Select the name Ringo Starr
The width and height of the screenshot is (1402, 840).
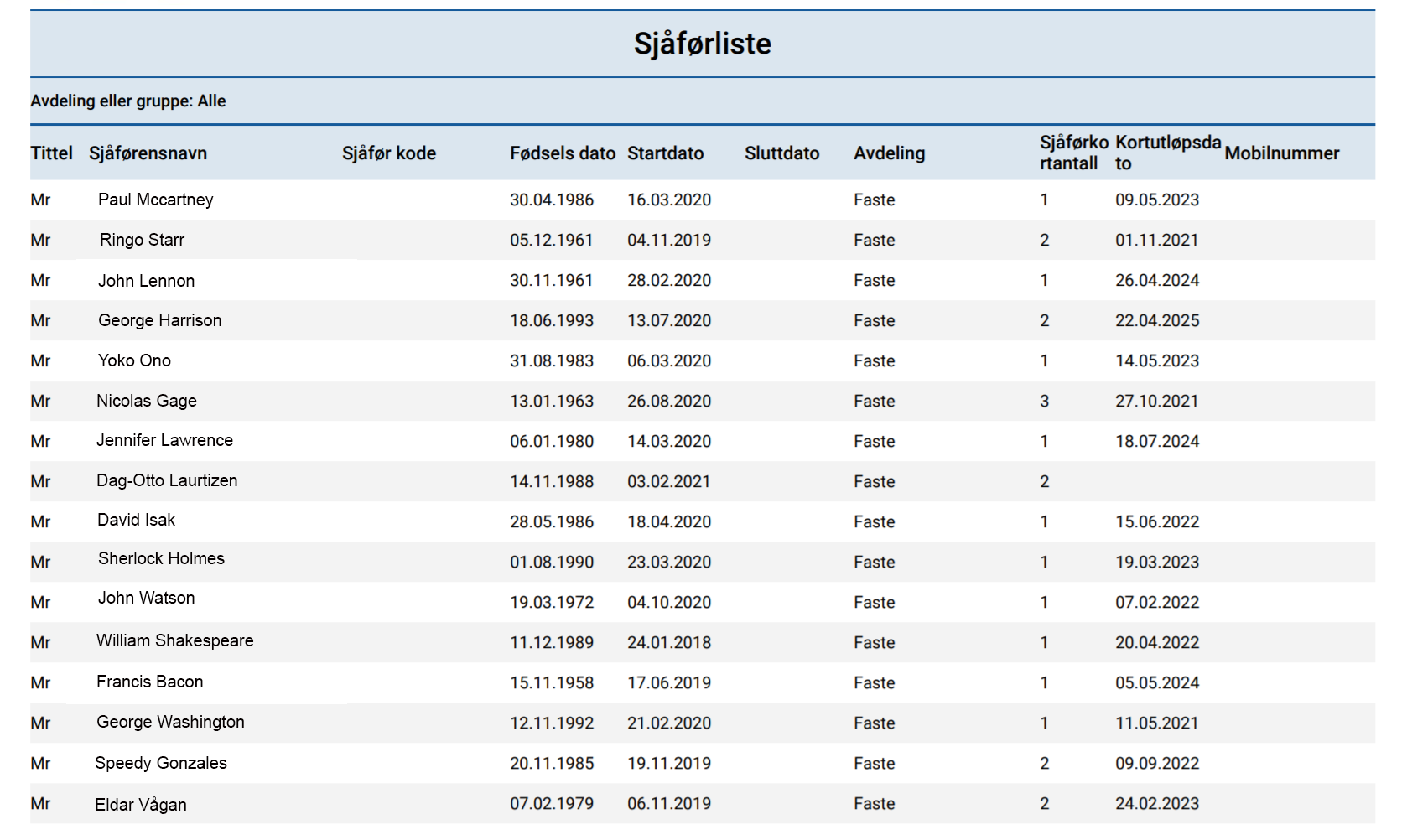pyautogui.click(x=142, y=240)
